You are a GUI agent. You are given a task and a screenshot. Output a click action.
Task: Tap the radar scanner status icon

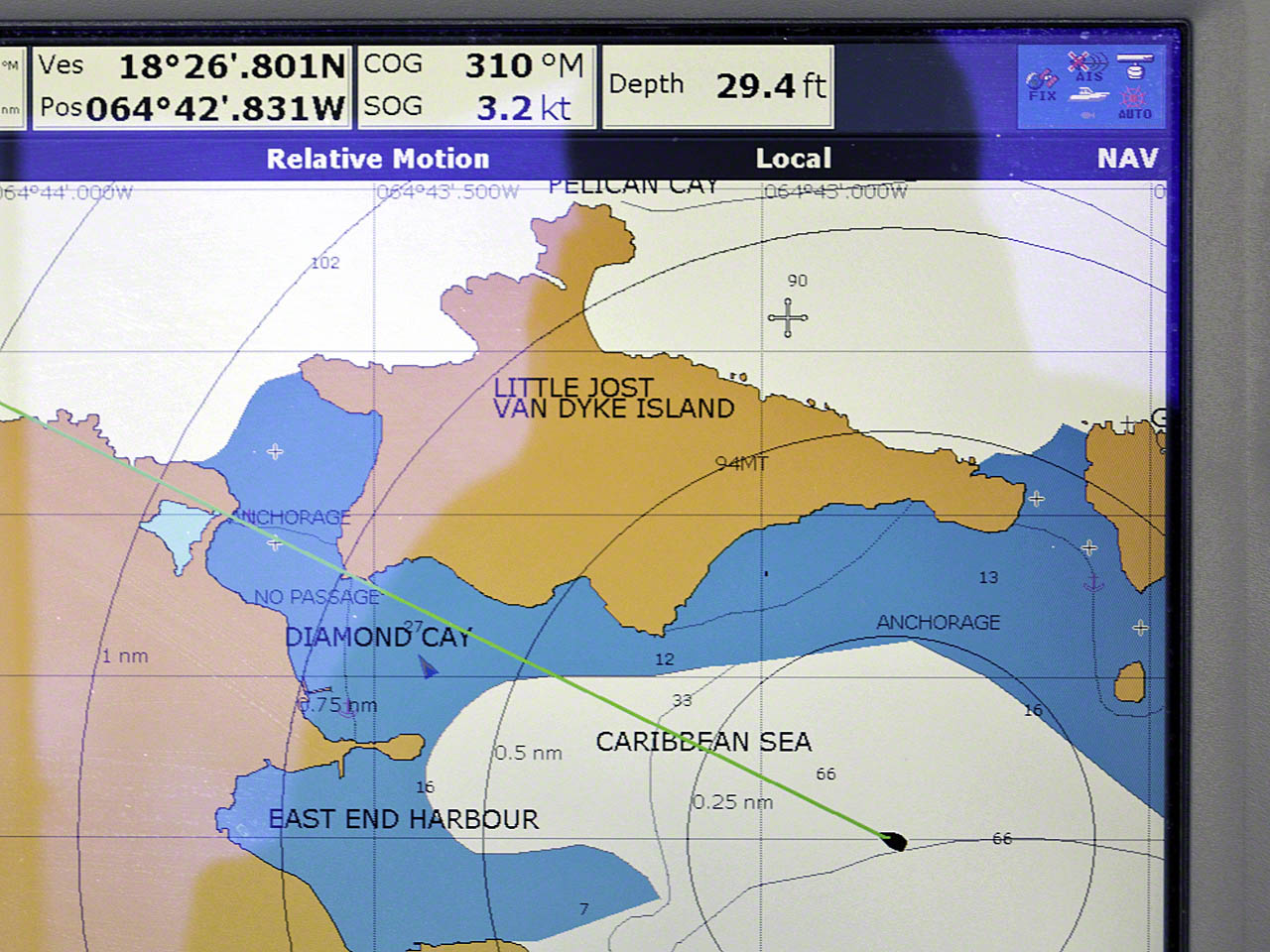pyautogui.click(x=1136, y=66)
